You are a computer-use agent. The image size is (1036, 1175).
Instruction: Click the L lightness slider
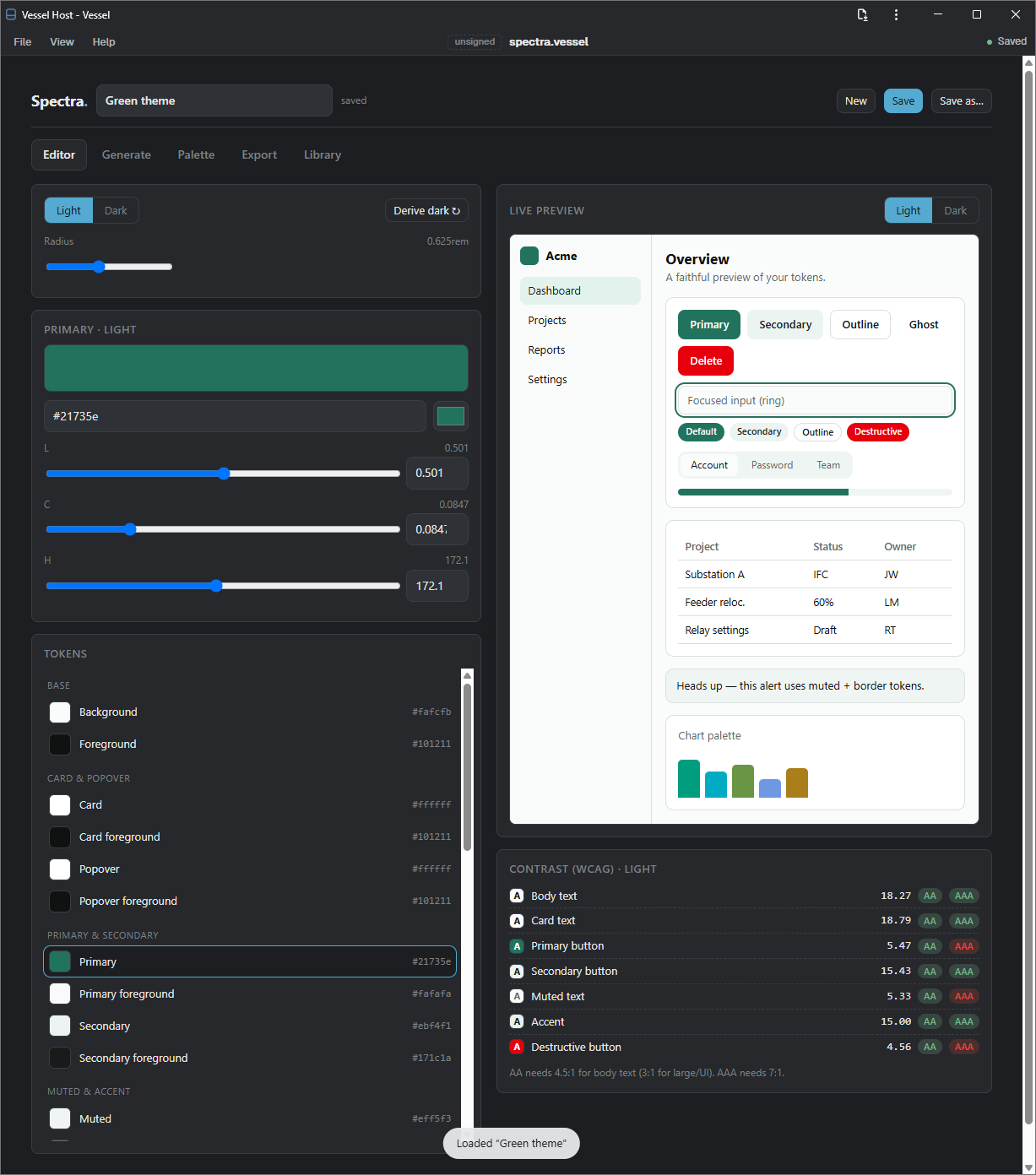click(x=223, y=474)
